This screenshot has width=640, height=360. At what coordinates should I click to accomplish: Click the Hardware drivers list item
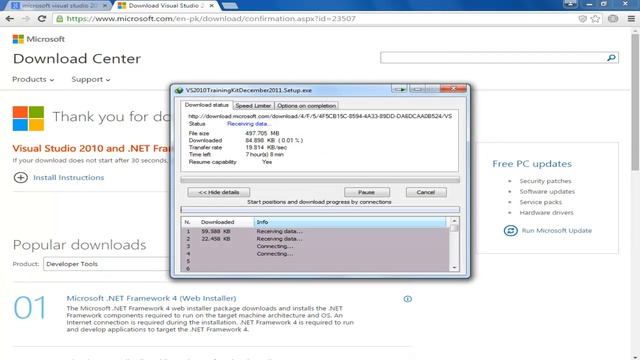click(x=546, y=213)
